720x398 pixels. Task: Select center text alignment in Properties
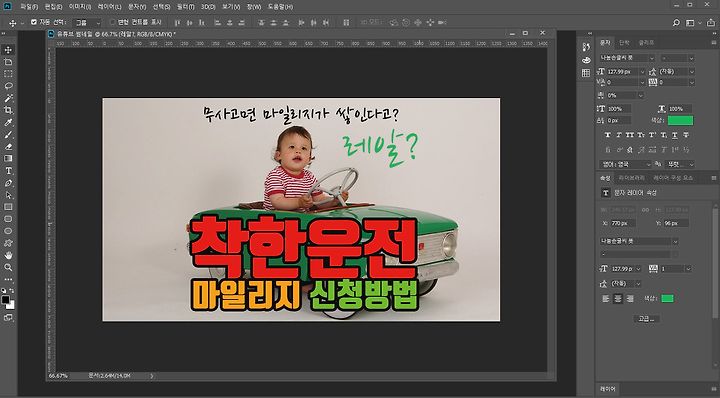point(618,298)
